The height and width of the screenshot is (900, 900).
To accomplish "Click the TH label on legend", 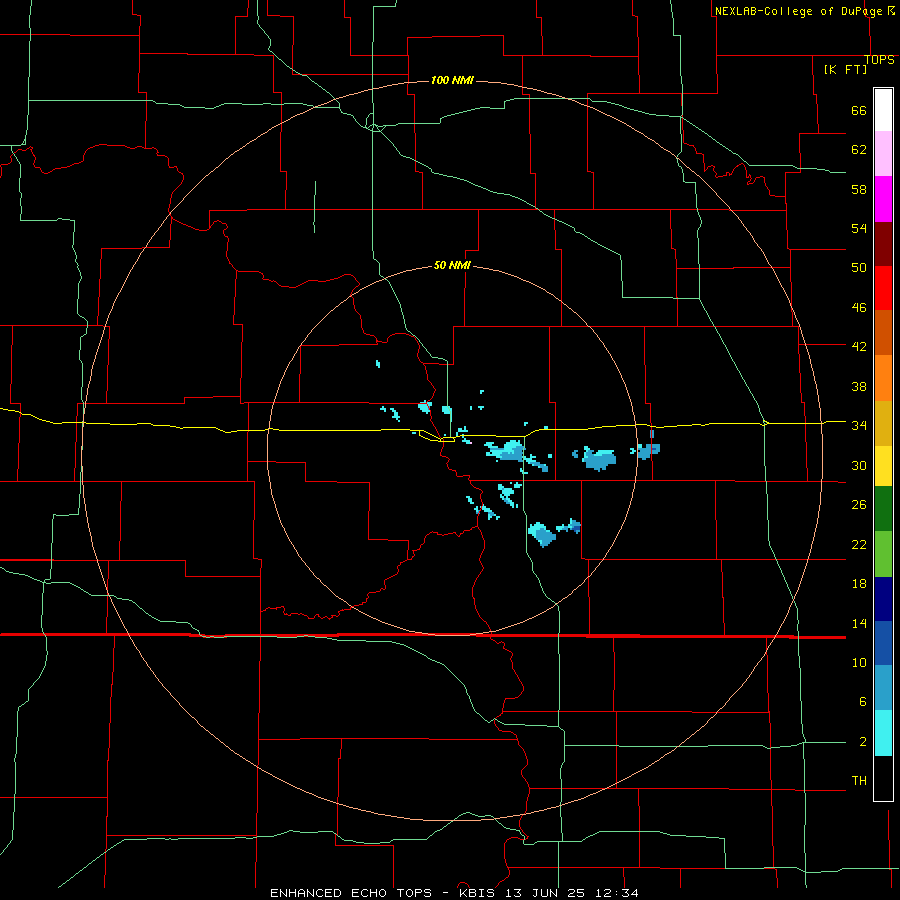I will 859,780.
